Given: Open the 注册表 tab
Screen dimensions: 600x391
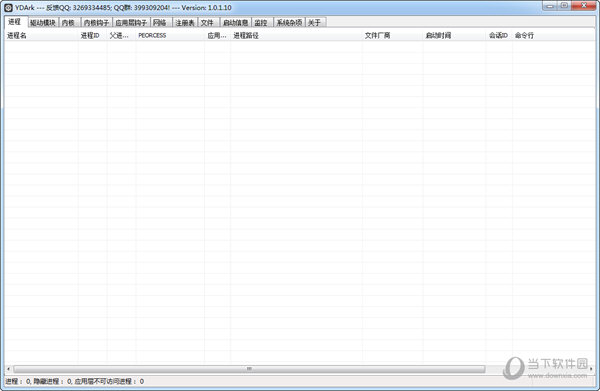Looking at the screenshot, I should (x=185, y=23).
